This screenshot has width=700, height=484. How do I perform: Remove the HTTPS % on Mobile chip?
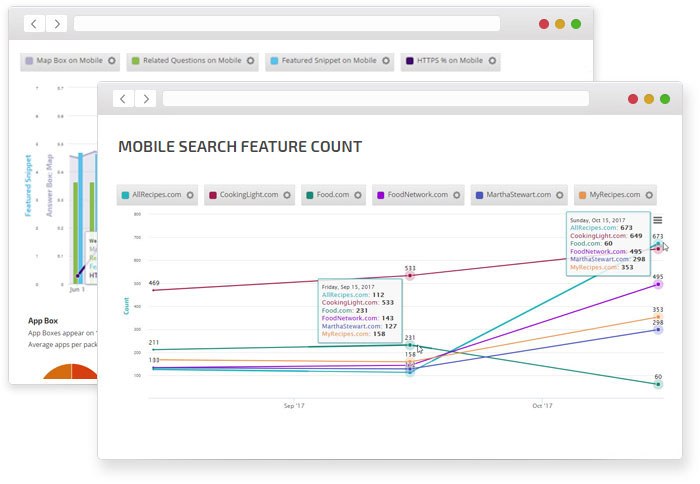click(x=492, y=61)
